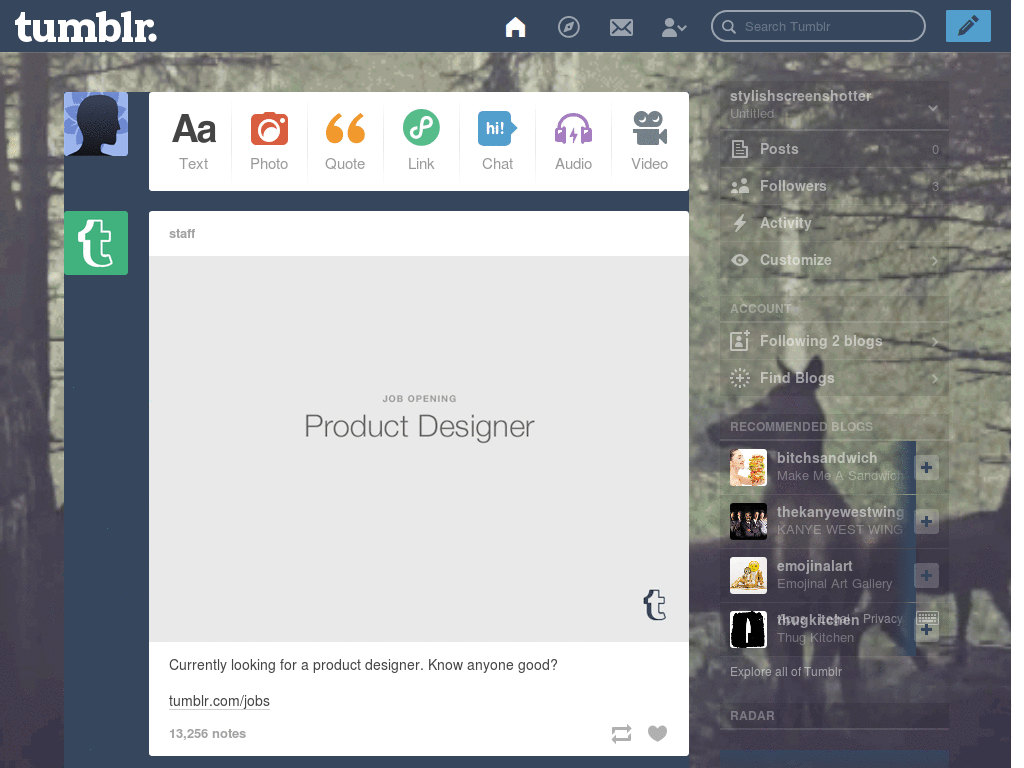Click the Find Blogs chevron
The height and width of the screenshot is (768, 1024).
pos(935,379)
